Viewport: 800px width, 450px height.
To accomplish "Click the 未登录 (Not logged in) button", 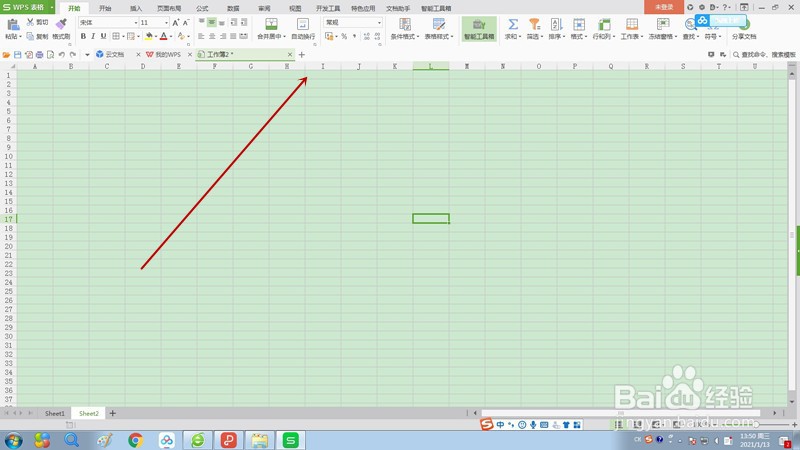I will (x=664, y=7).
